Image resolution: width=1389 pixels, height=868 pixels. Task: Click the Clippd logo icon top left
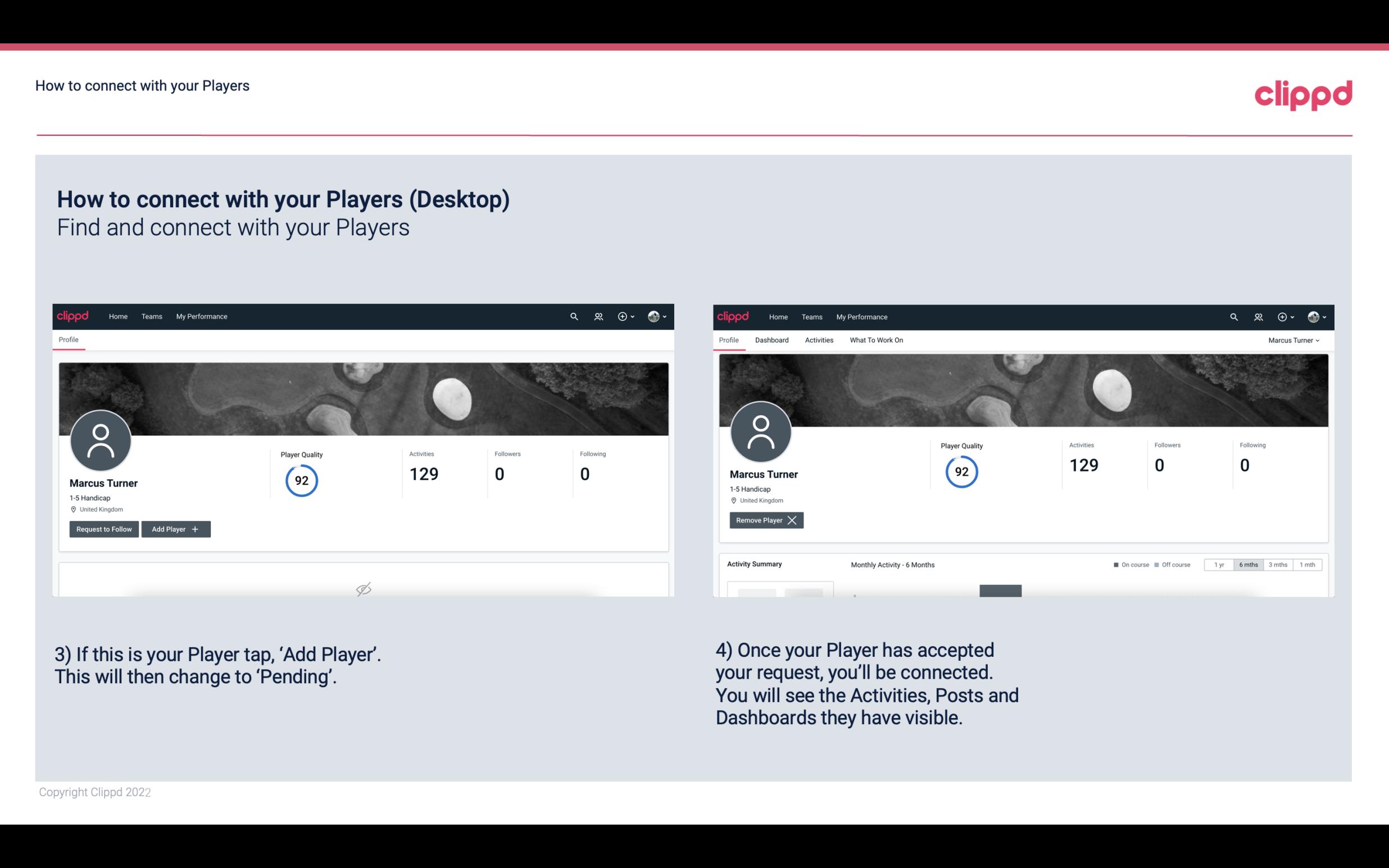(73, 317)
